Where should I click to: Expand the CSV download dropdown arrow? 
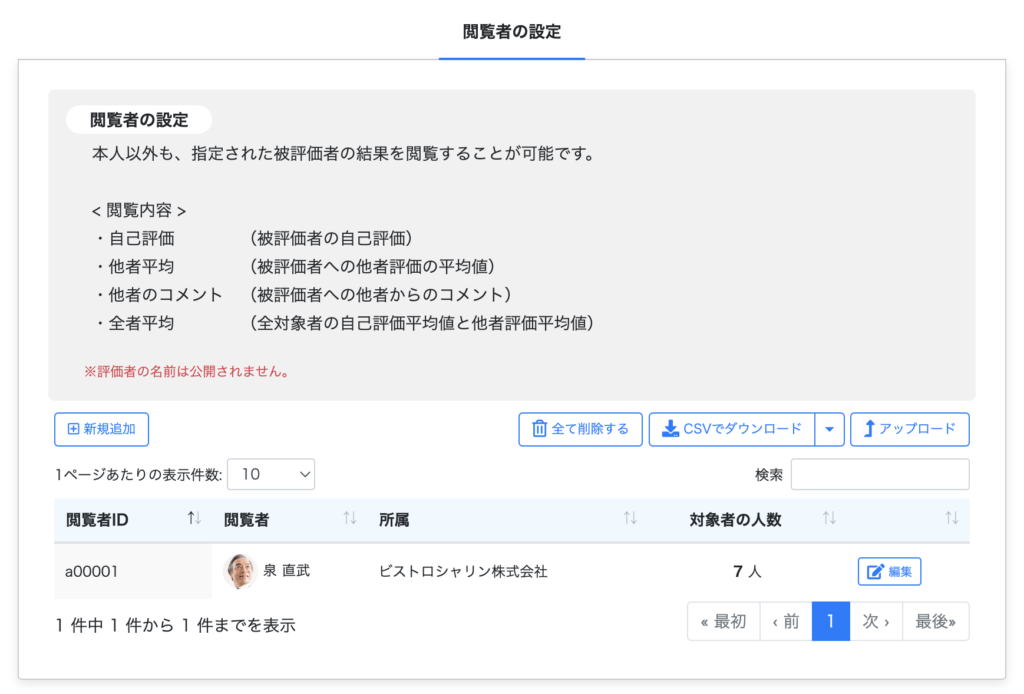tap(830, 429)
